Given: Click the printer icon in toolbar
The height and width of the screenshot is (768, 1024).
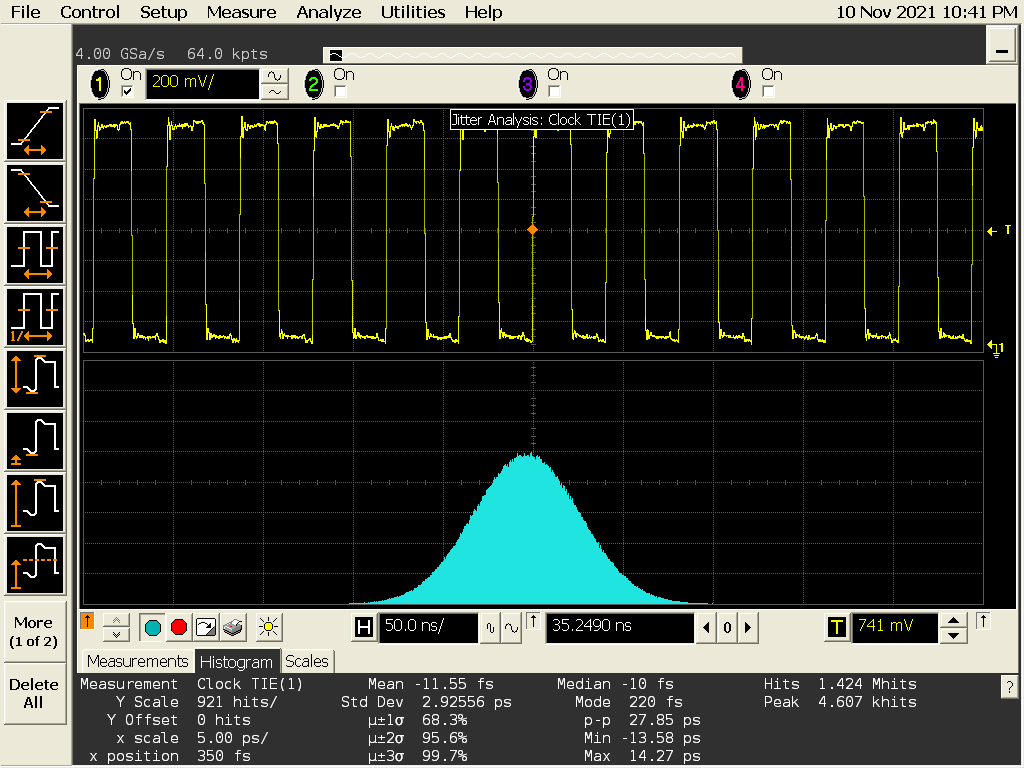Looking at the screenshot, I should [232, 628].
